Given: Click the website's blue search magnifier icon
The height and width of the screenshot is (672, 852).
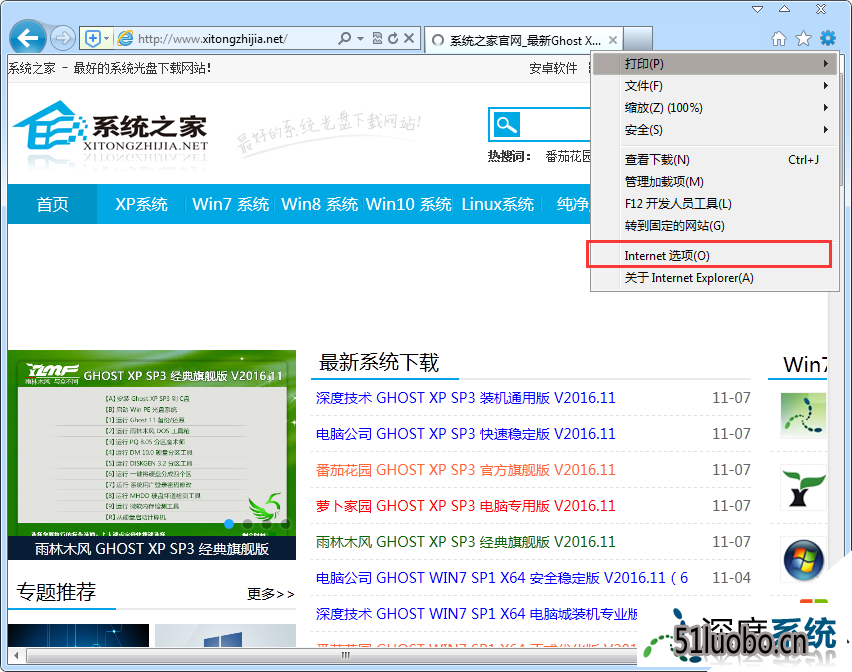Looking at the screenshot, I should tap(506, 124).
